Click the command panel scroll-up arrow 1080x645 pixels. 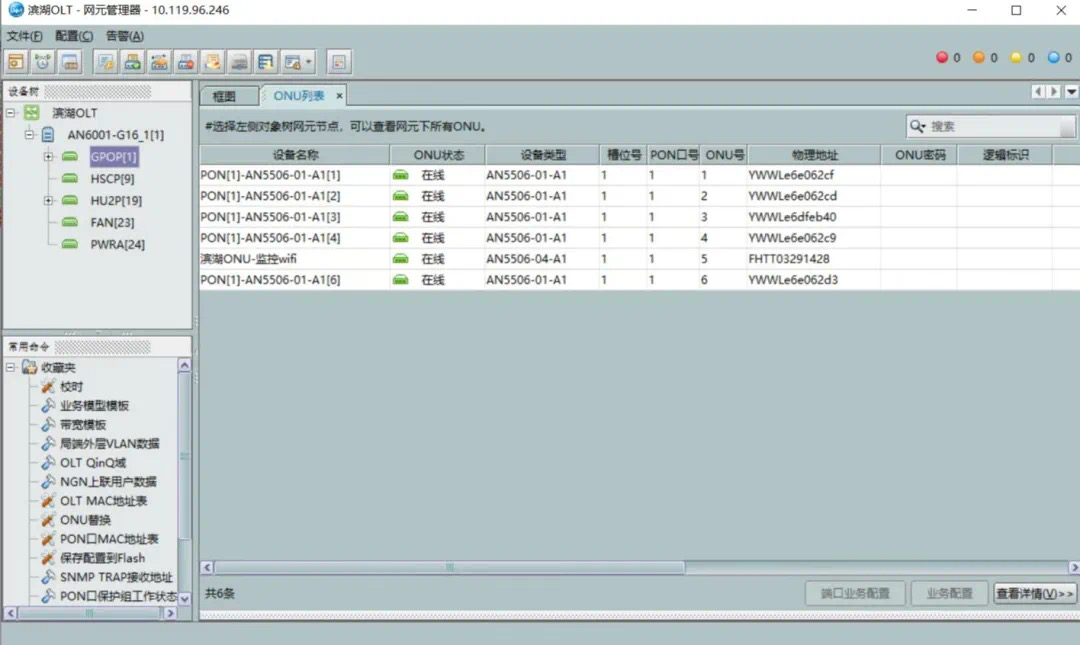[185, 365]
